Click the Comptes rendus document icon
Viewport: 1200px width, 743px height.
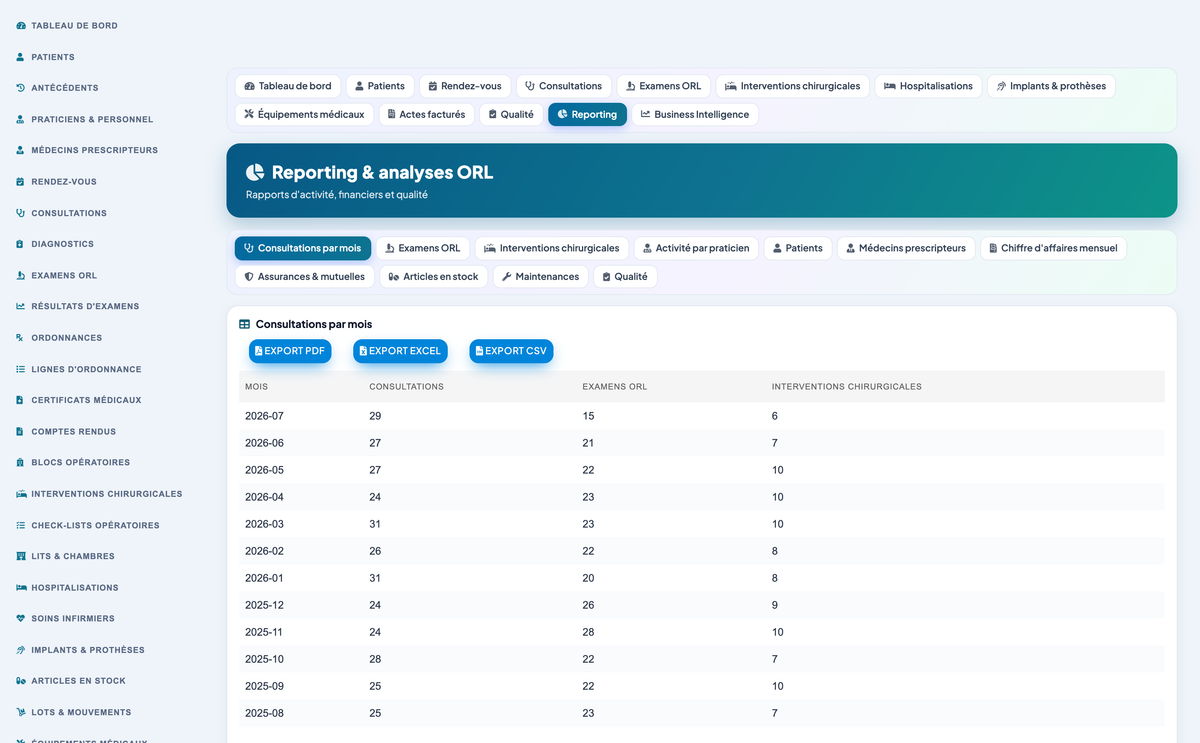point(21,432)
